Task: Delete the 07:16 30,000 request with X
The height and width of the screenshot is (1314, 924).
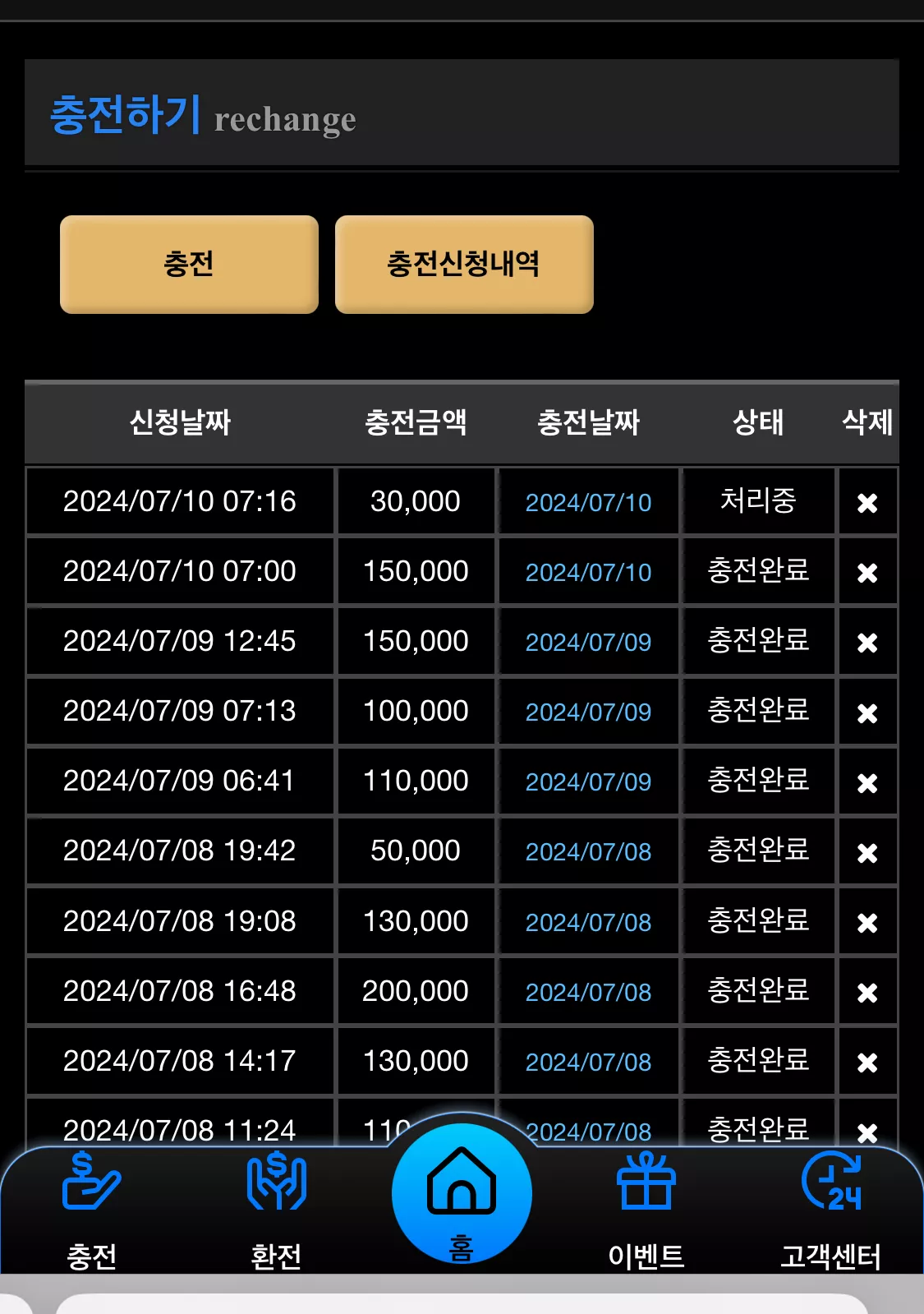Action: (x=867, y=503)
